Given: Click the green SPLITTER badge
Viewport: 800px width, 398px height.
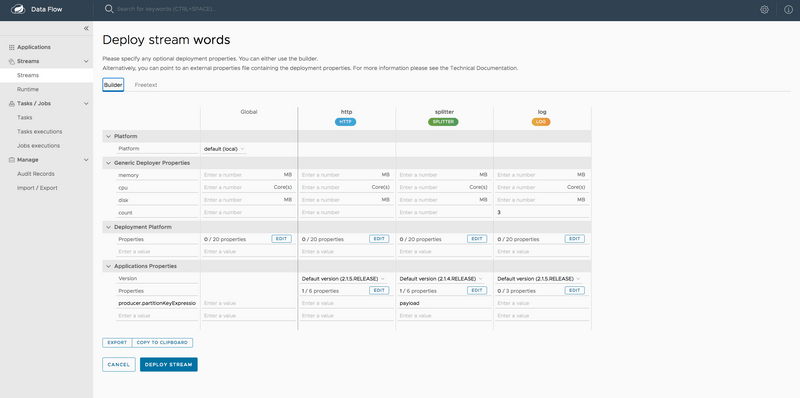Looking at the screenshot, I should pyautogui.click(x=443, y=122).
